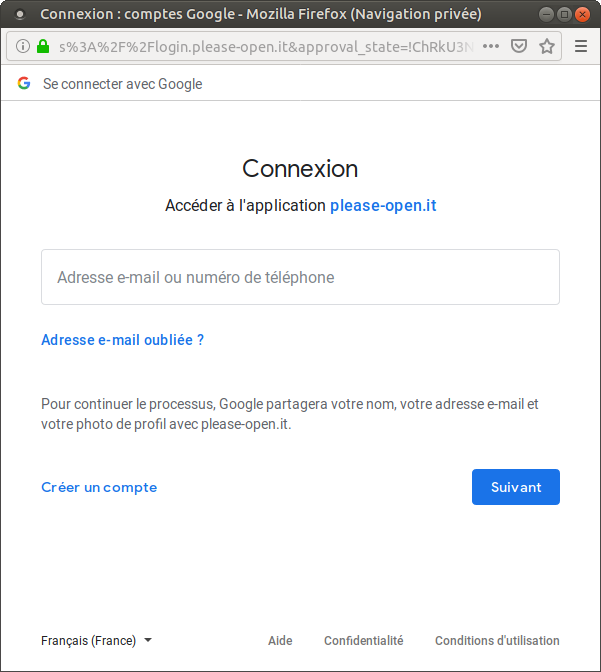The image size is (601, 672).
Task: Open the Aide footer link
Action: pos(280,641)
